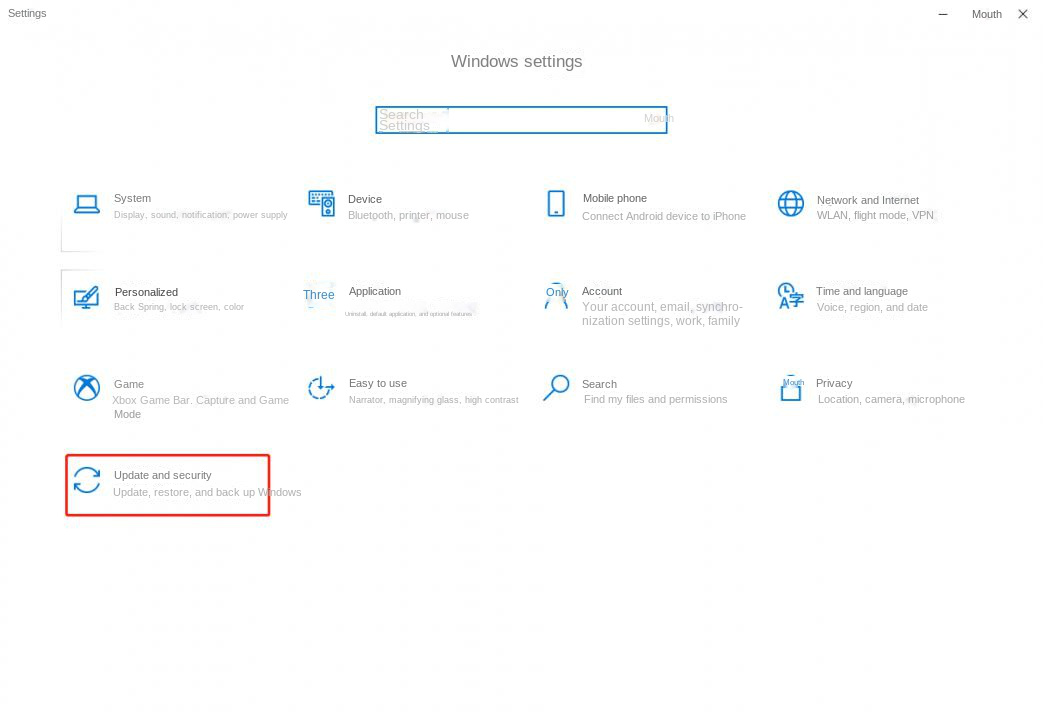Open Account for synchronization settings
1043x720 pixels.
point(602,291)
